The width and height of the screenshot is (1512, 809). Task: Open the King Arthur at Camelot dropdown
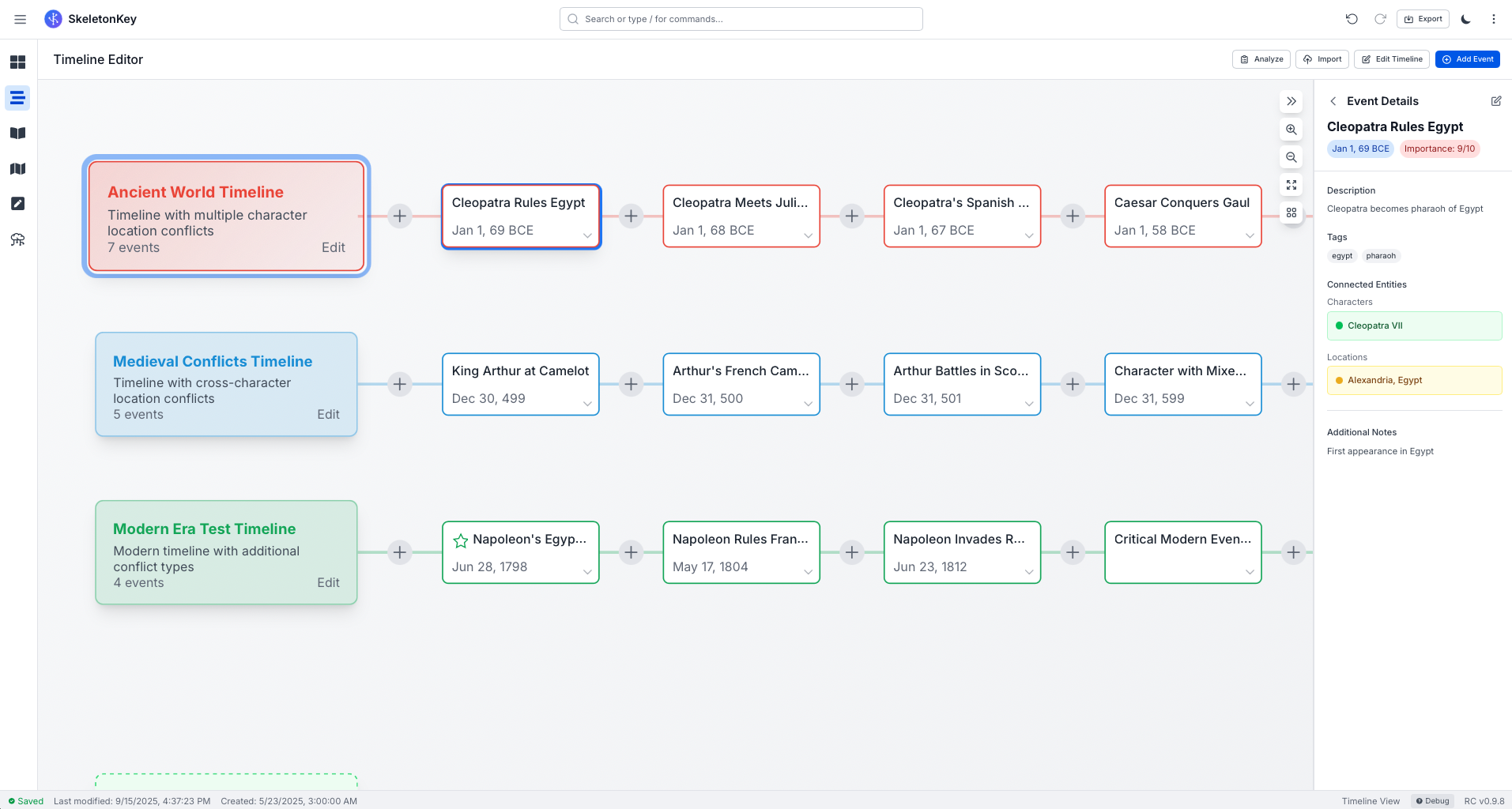[x=586, y=403]
